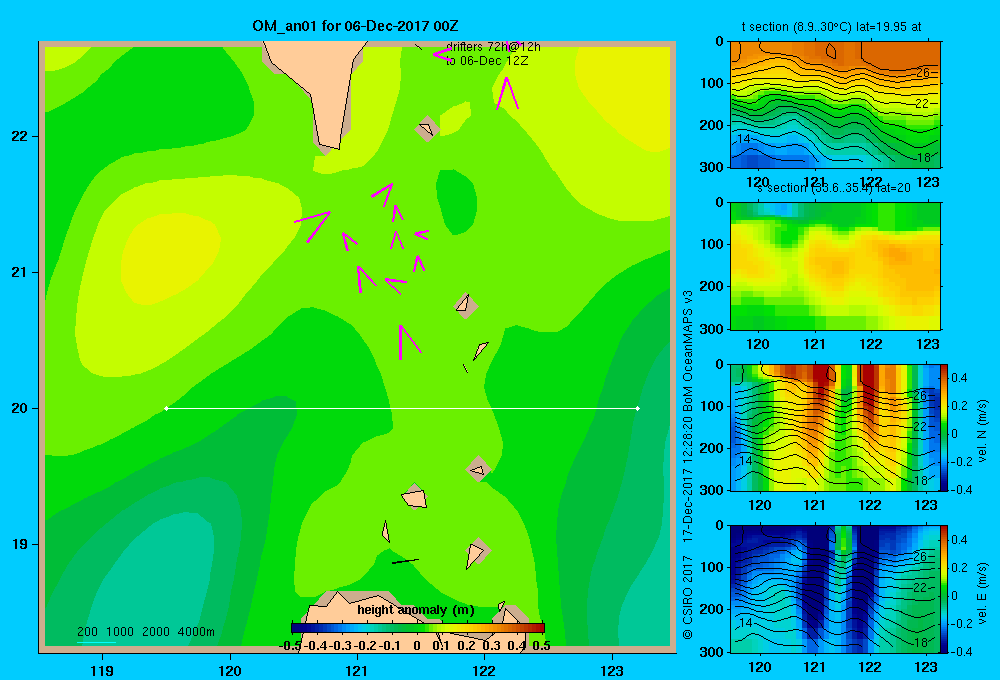The image size is (1000, 680).
Task: Click depth label 100 on salinity section axis
Action: pos(712,244)
